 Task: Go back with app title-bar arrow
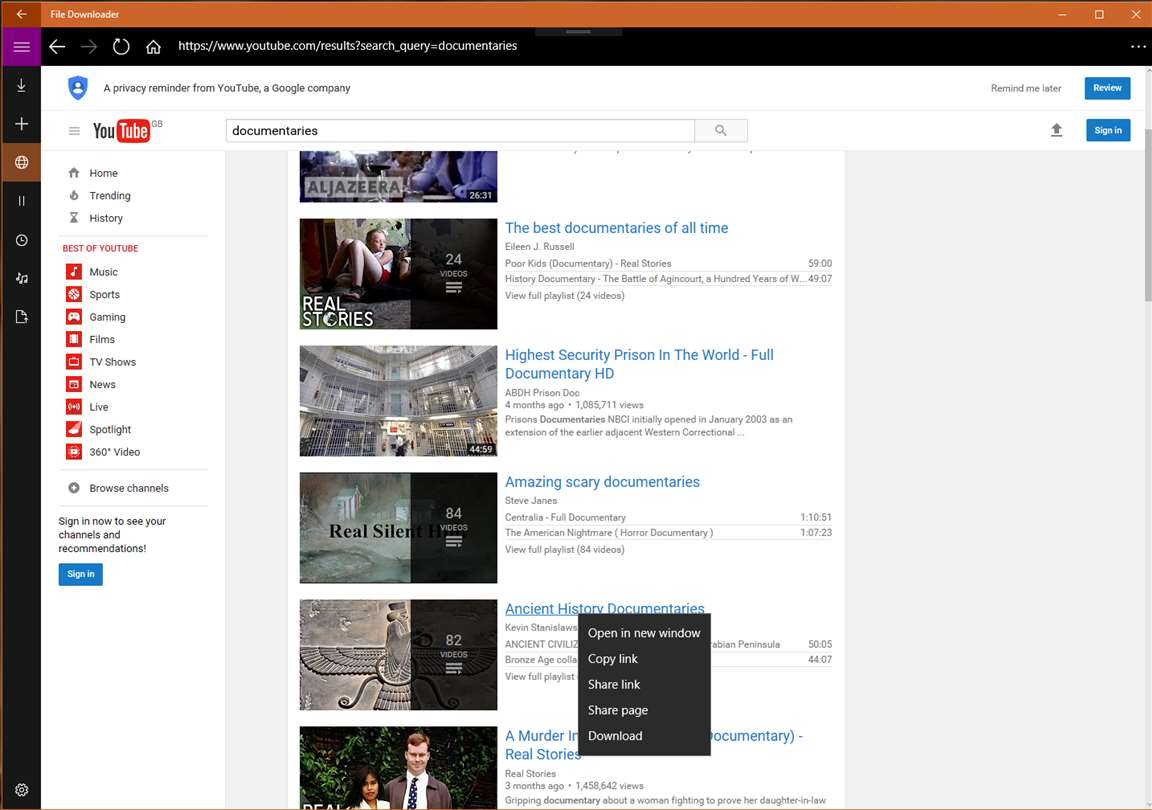(x=21, y=14)
